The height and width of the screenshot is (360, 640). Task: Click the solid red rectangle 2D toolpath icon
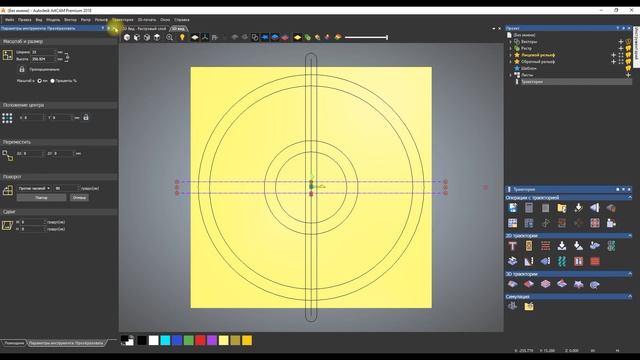595,261
